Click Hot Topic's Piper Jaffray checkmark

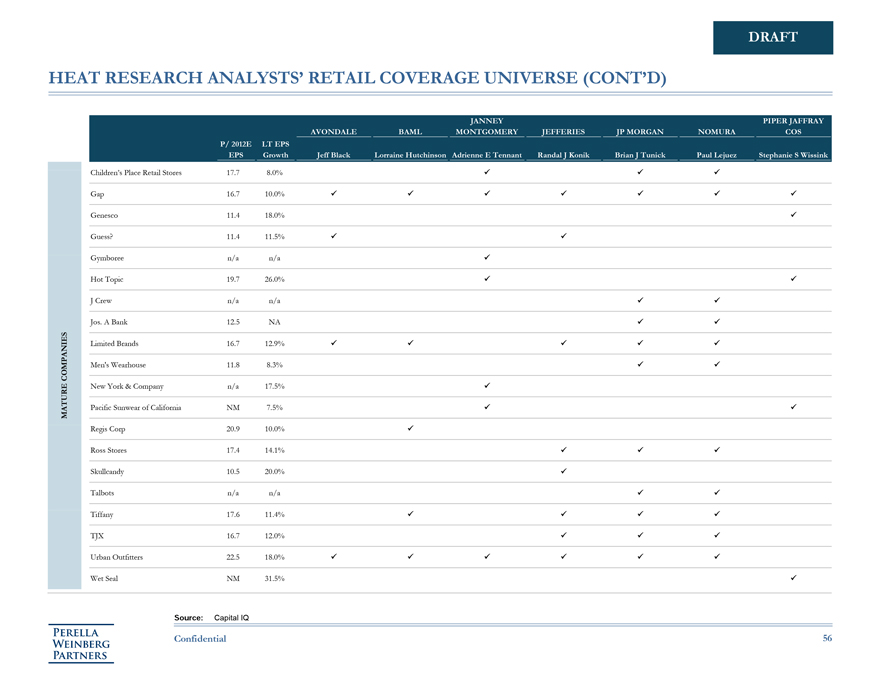[x=793, y=279]
